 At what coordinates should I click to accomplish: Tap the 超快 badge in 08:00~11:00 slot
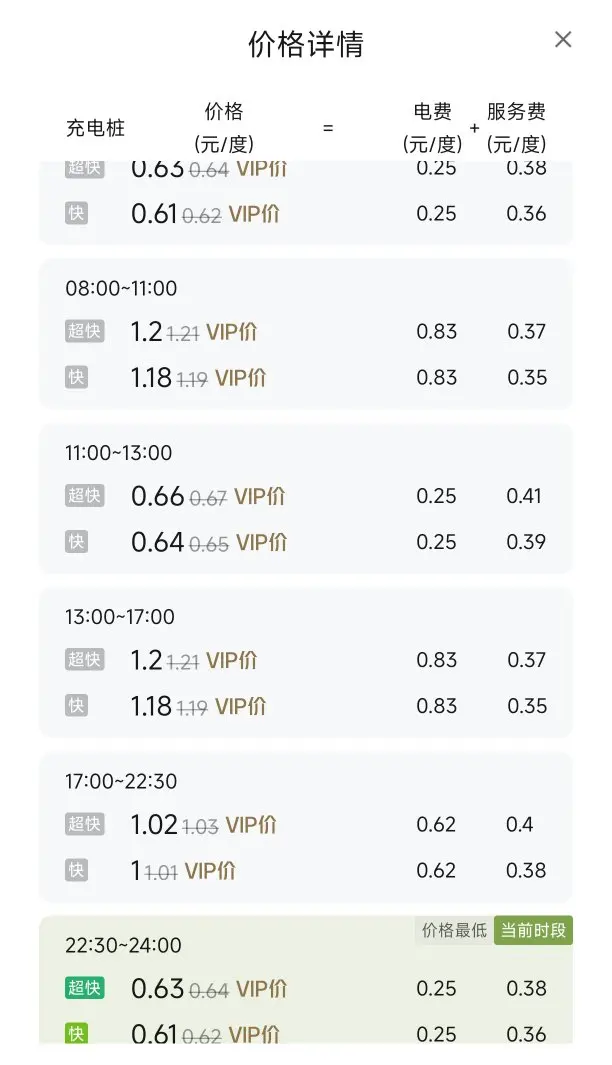click(85, 332)
